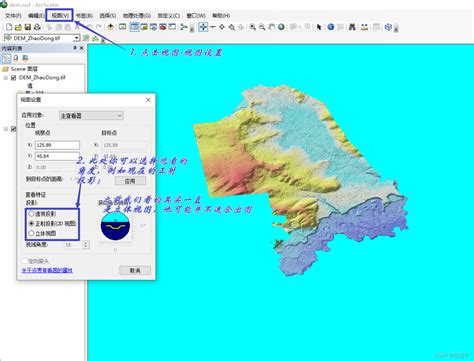Select the Navigate tool in the toolbar

pyautogui.click(x=203, y=27)
